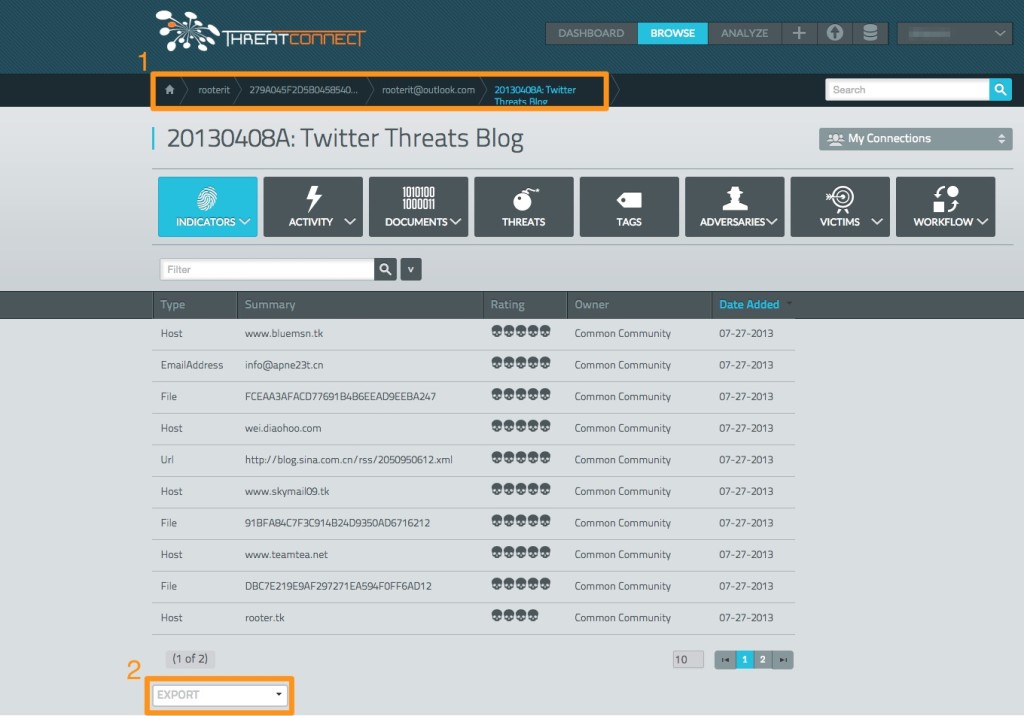Viewport: 1024px width, 716px height.
Task: Focus the Filter input field
Action: tap(267, 269)
